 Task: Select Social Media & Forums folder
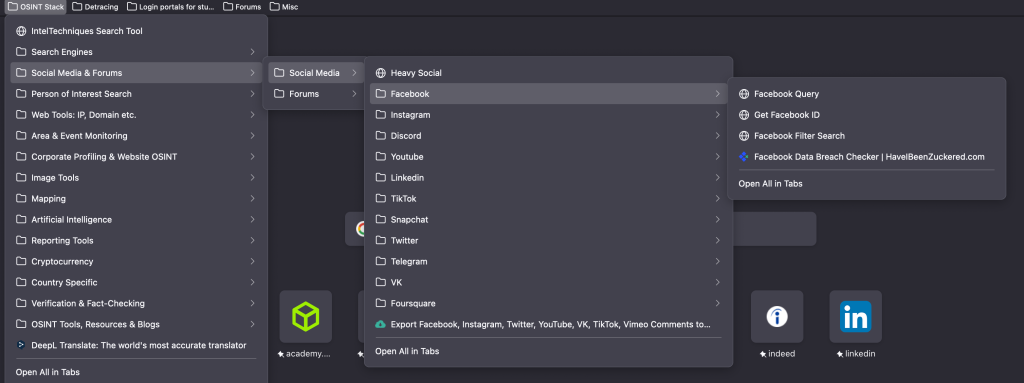click(136, 73)
